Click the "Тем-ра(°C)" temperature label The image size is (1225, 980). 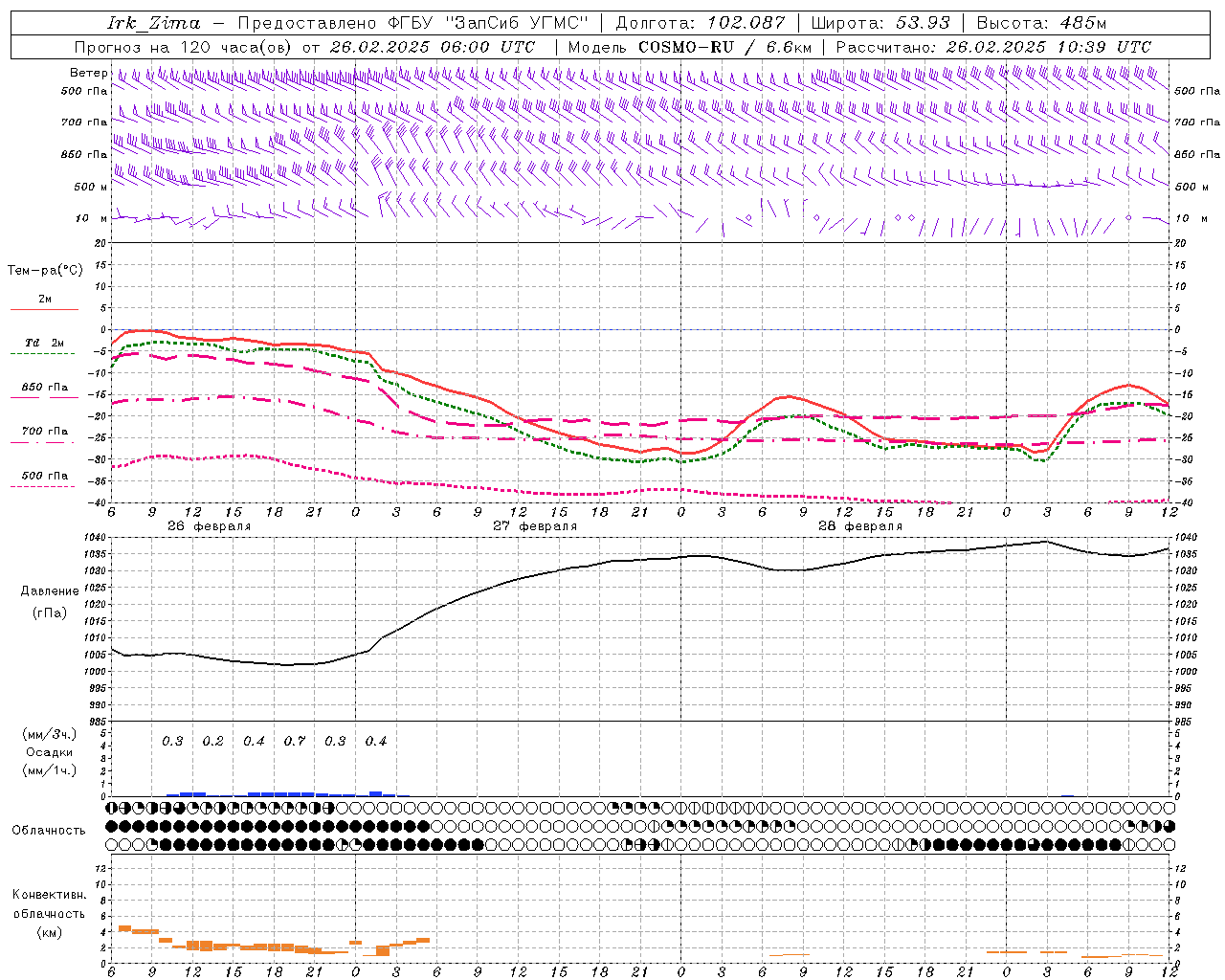pyautogui.click(x=45, y=271)
